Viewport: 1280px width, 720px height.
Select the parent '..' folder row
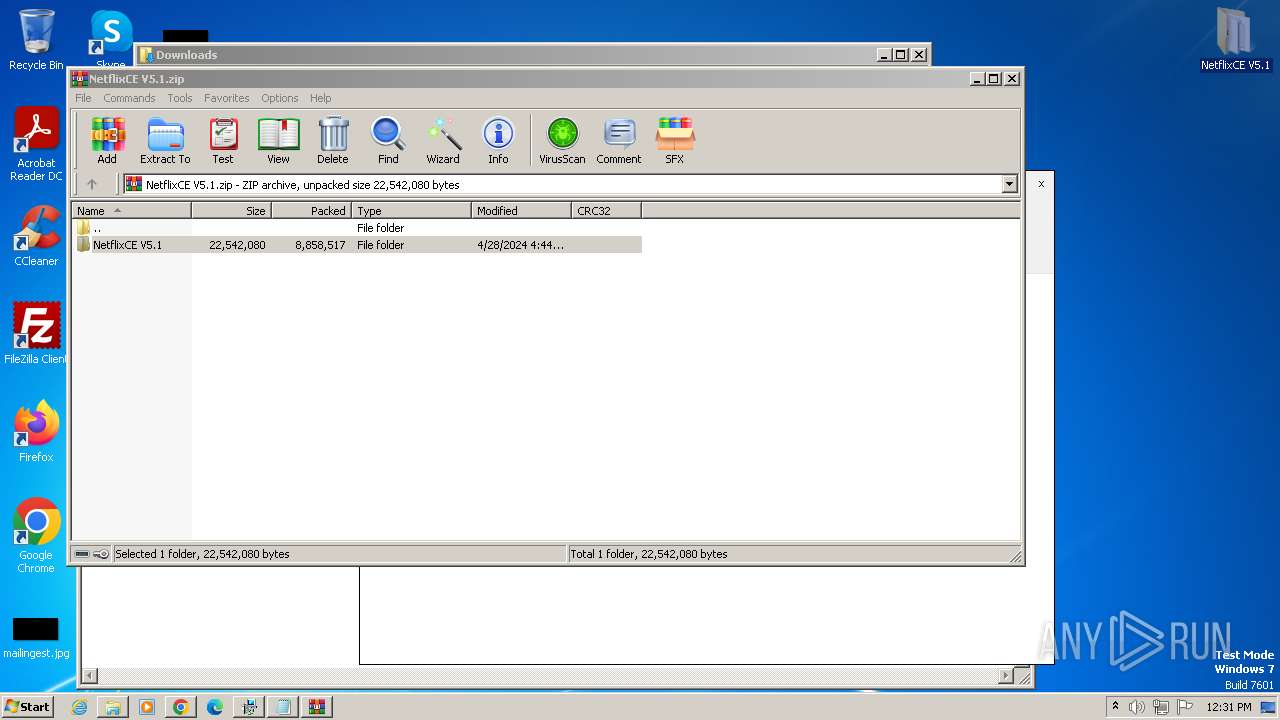click(357, 228)
